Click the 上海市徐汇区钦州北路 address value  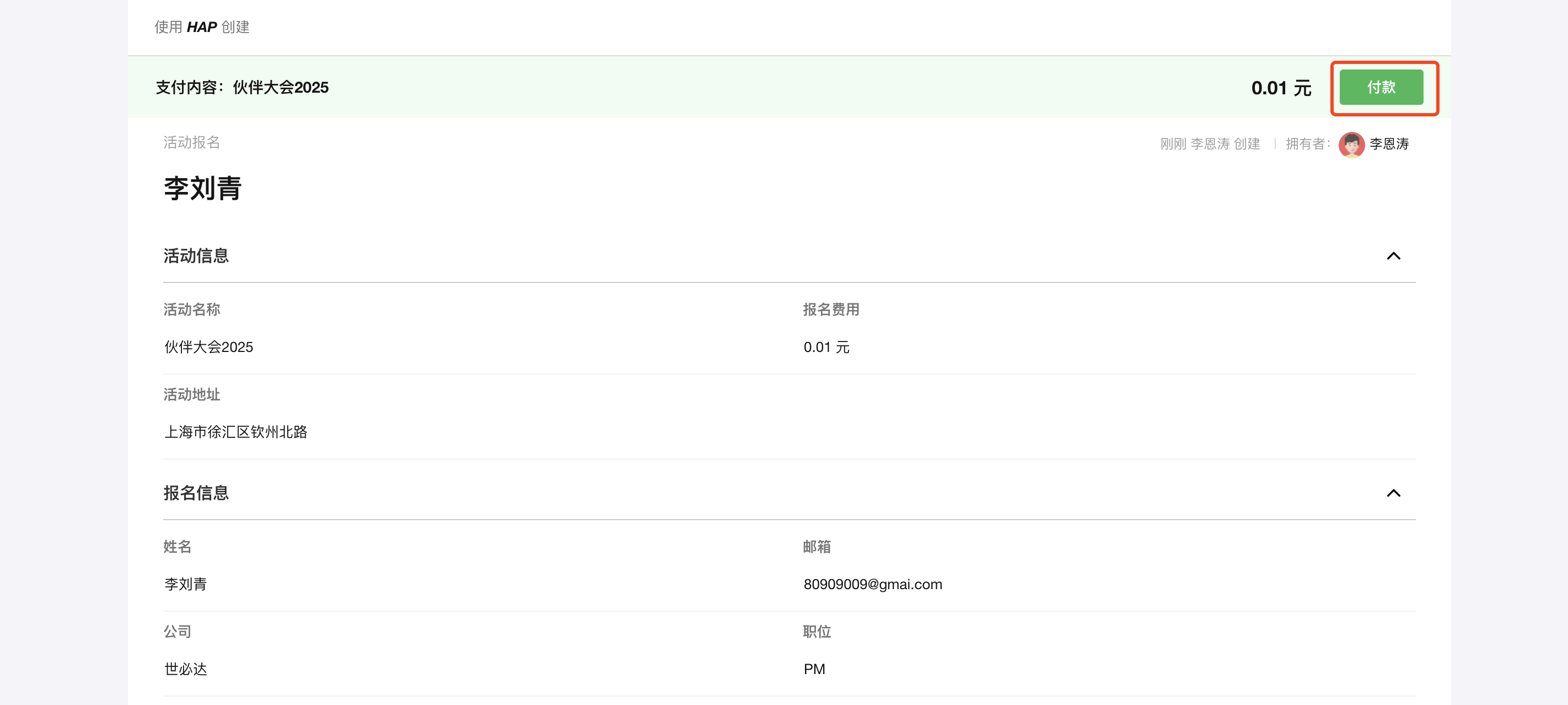(235, 431)
